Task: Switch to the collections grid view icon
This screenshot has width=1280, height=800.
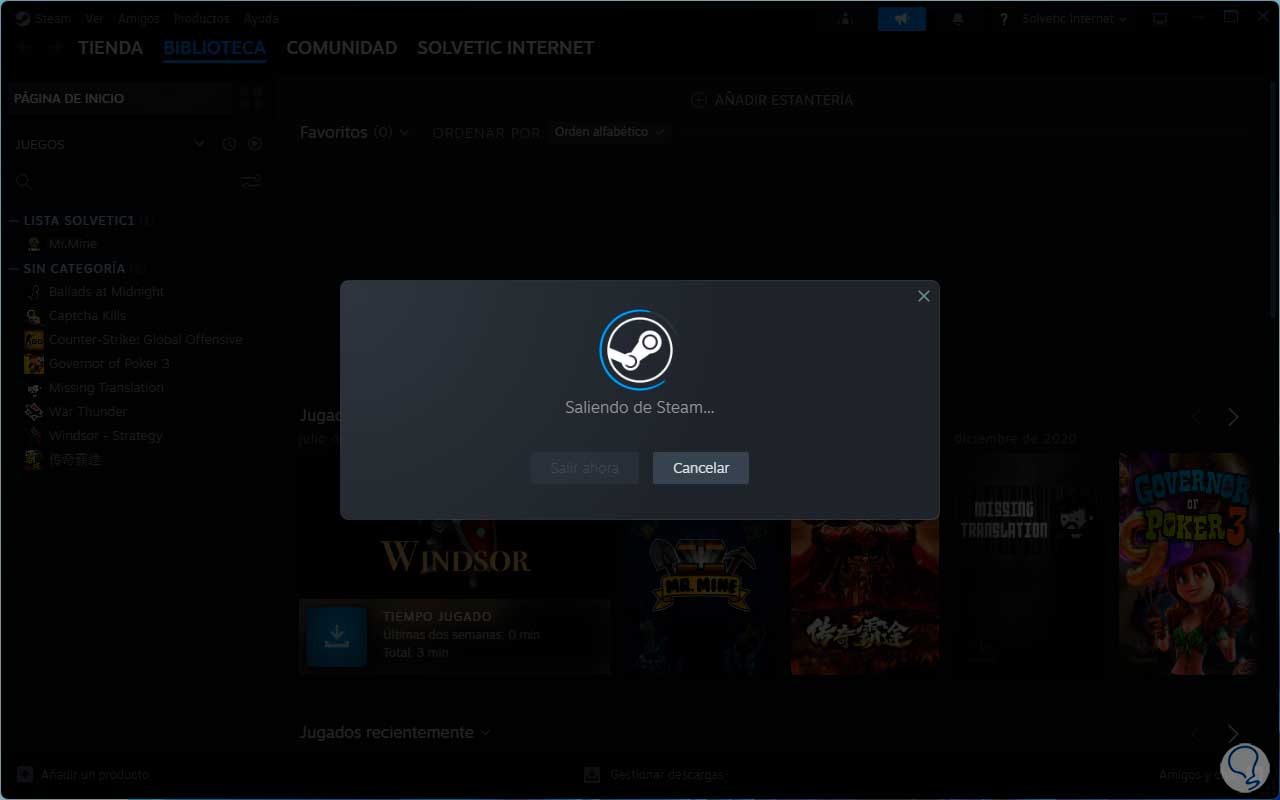Action: tap(252, 98)
